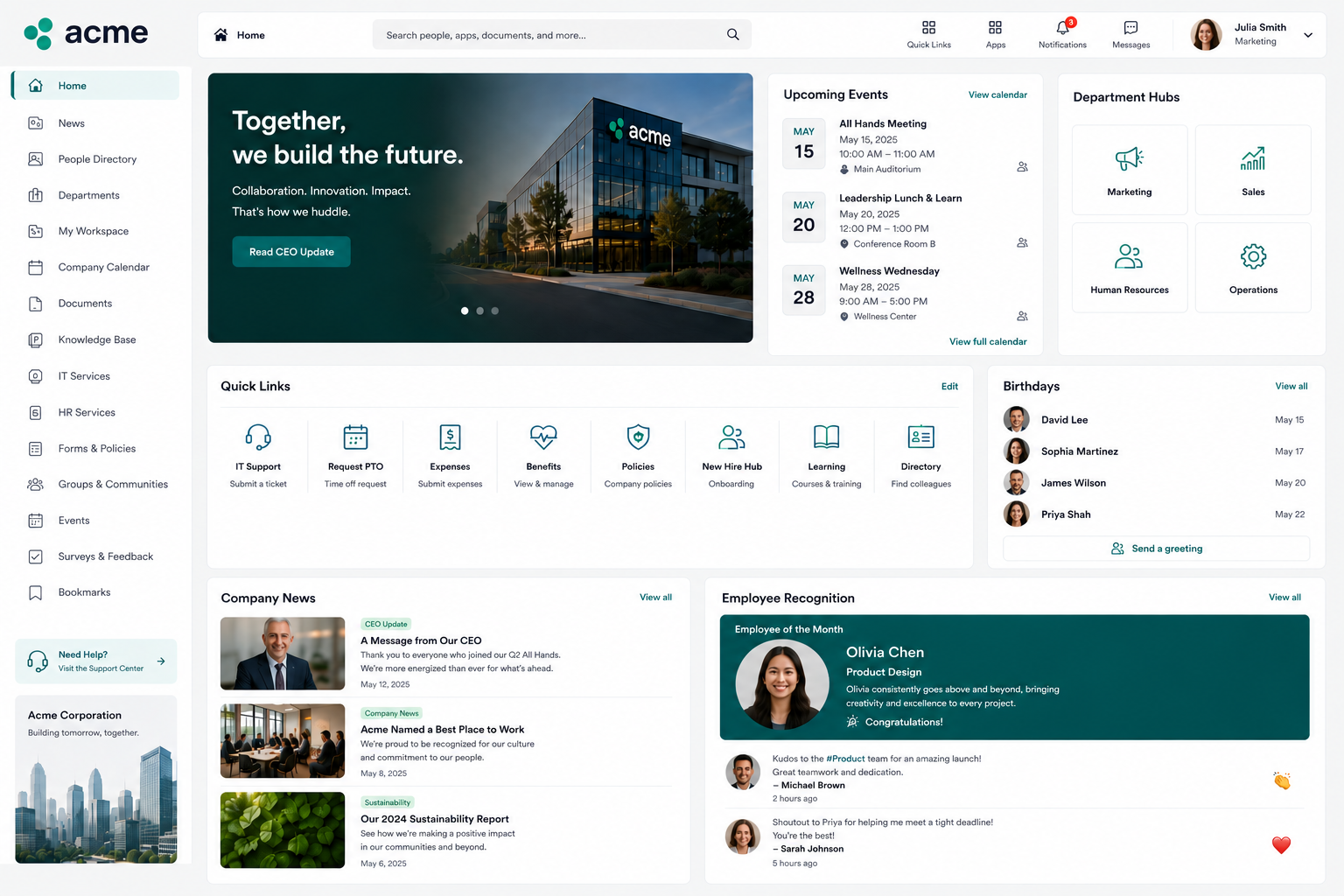Click the search input field
The image size is (1344, 896).
pos(562,35)
